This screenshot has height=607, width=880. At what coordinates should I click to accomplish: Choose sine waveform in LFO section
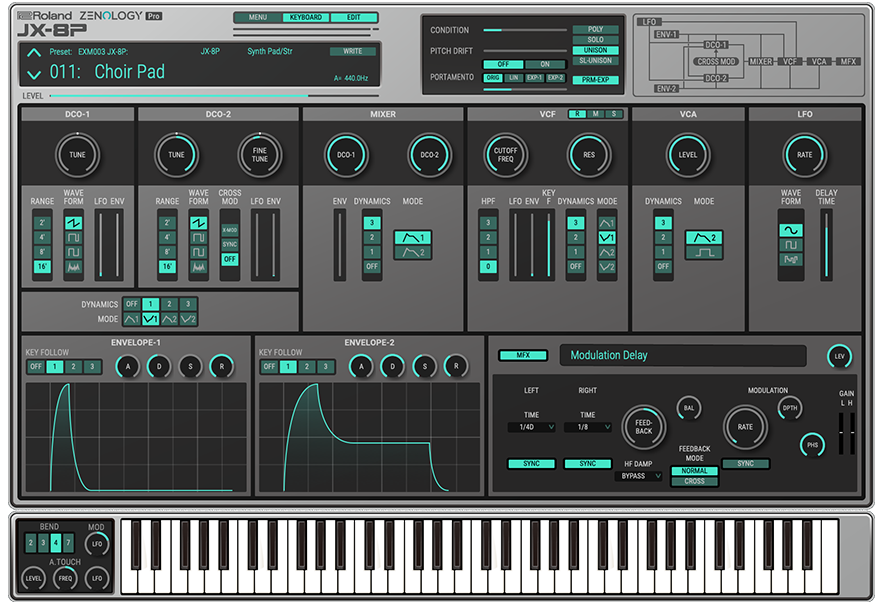790,231
